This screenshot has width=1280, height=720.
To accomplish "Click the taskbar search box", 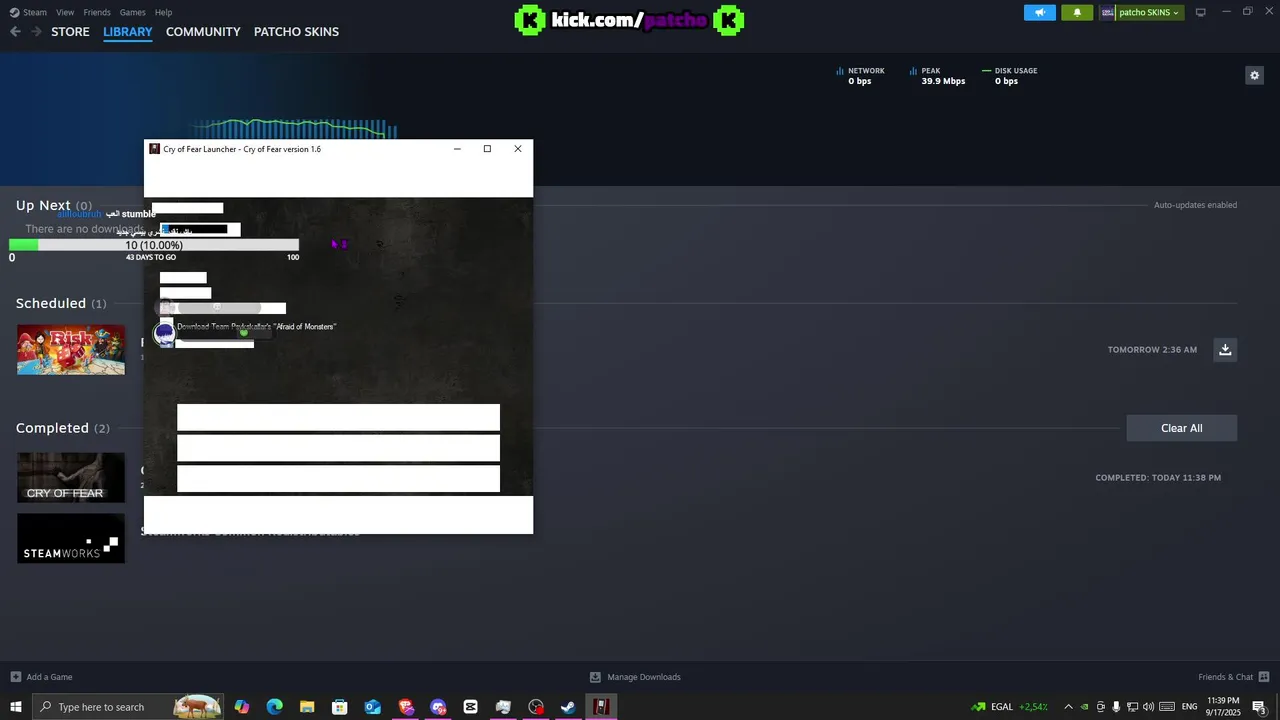I will (129, 707).
